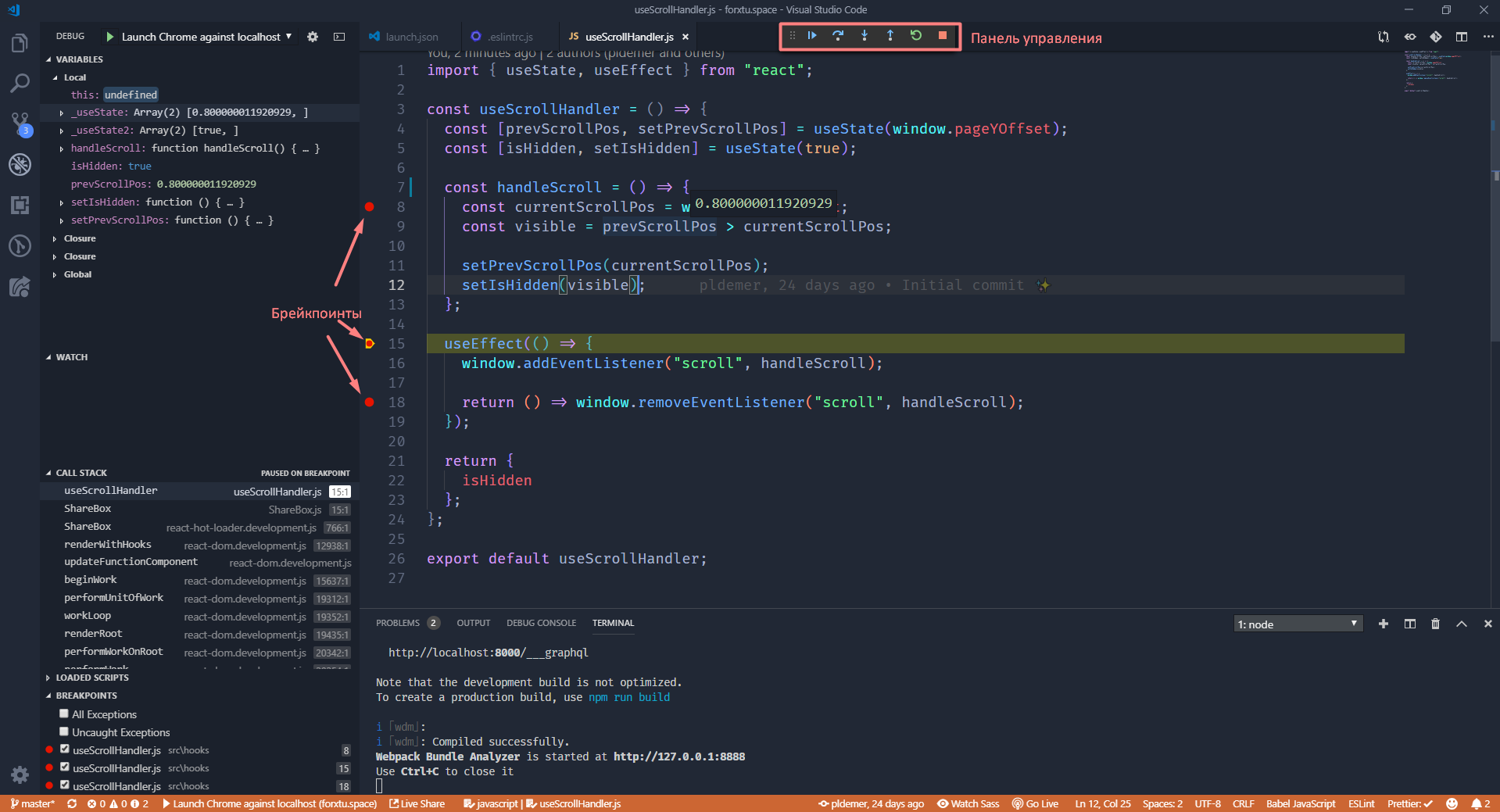Change language mode Babel JavaScript
The image size is (1500, 812).
click(1301, 803)
